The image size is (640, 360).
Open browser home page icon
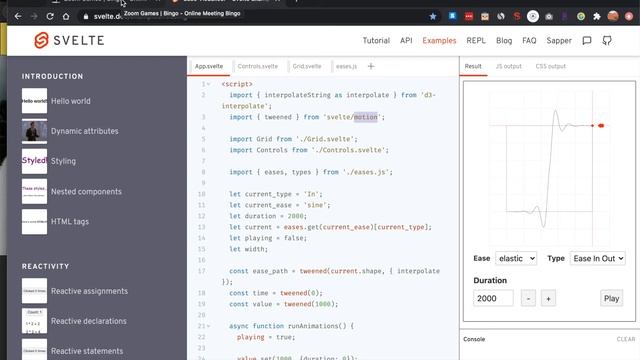point(66,16)
